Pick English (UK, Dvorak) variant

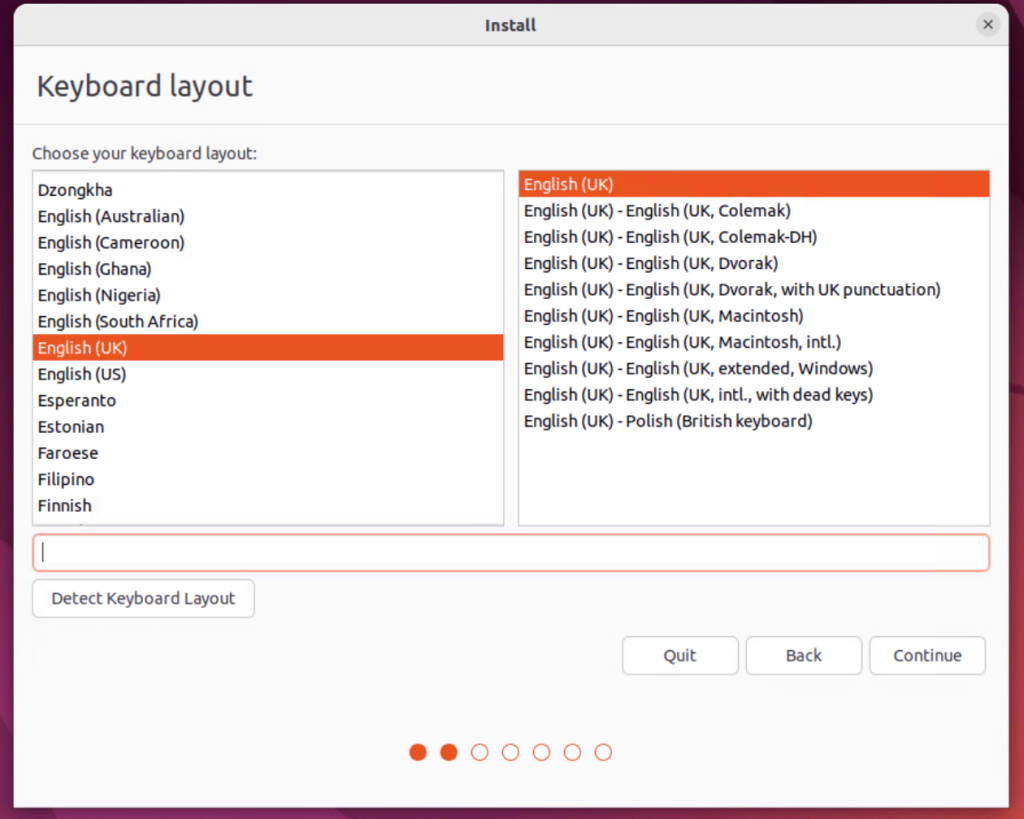click(754, 263)
